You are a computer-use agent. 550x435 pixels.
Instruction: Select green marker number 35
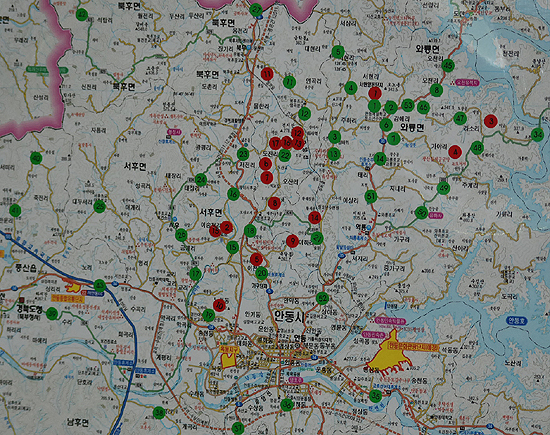click(x=375, y=396)
